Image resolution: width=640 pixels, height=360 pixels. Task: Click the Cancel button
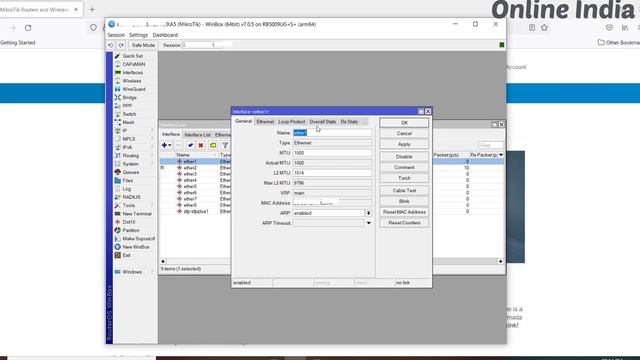coord(404,133)
